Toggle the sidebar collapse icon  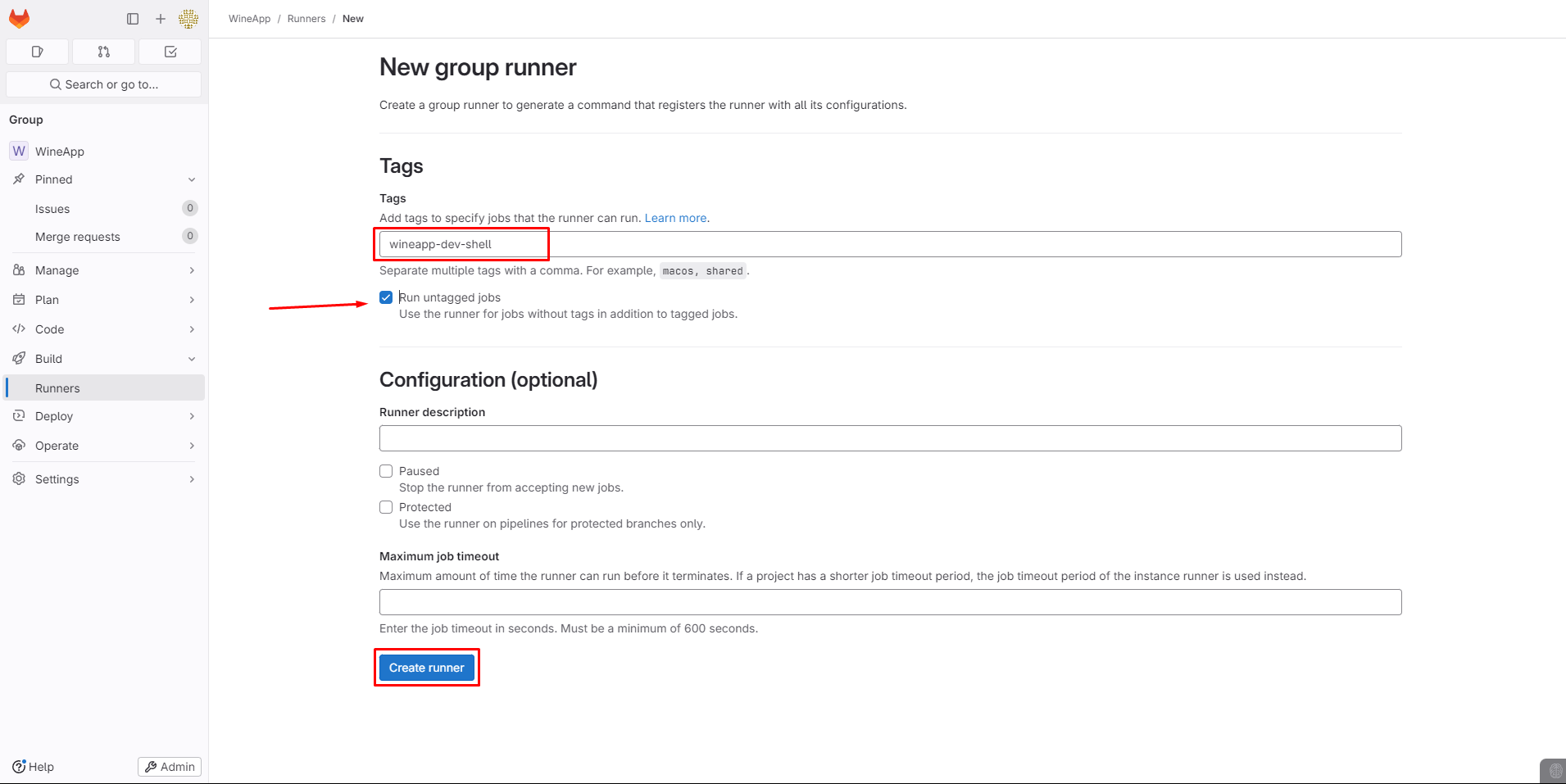tap(133, 19)
